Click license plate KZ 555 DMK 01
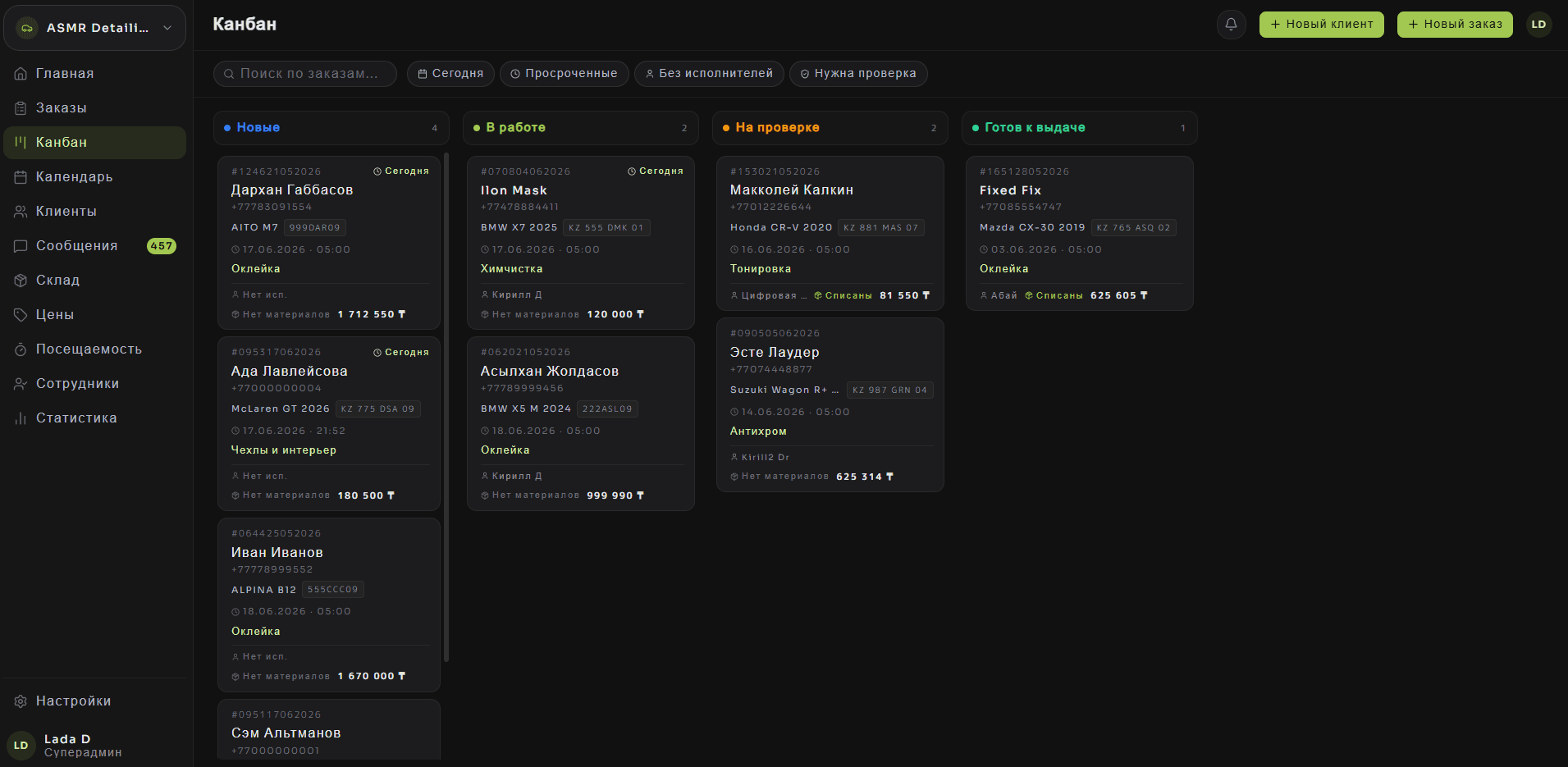 (606, 227)
